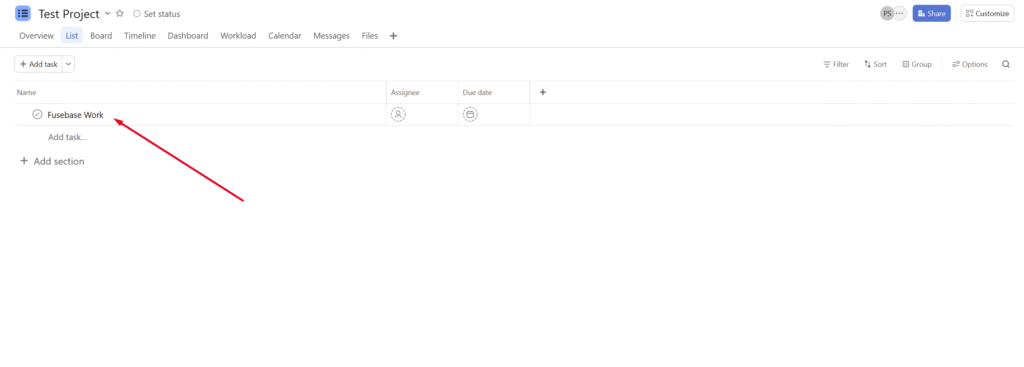1024x367 pixels.
Task: Click Add section
Action: click(x=52, y=161)
